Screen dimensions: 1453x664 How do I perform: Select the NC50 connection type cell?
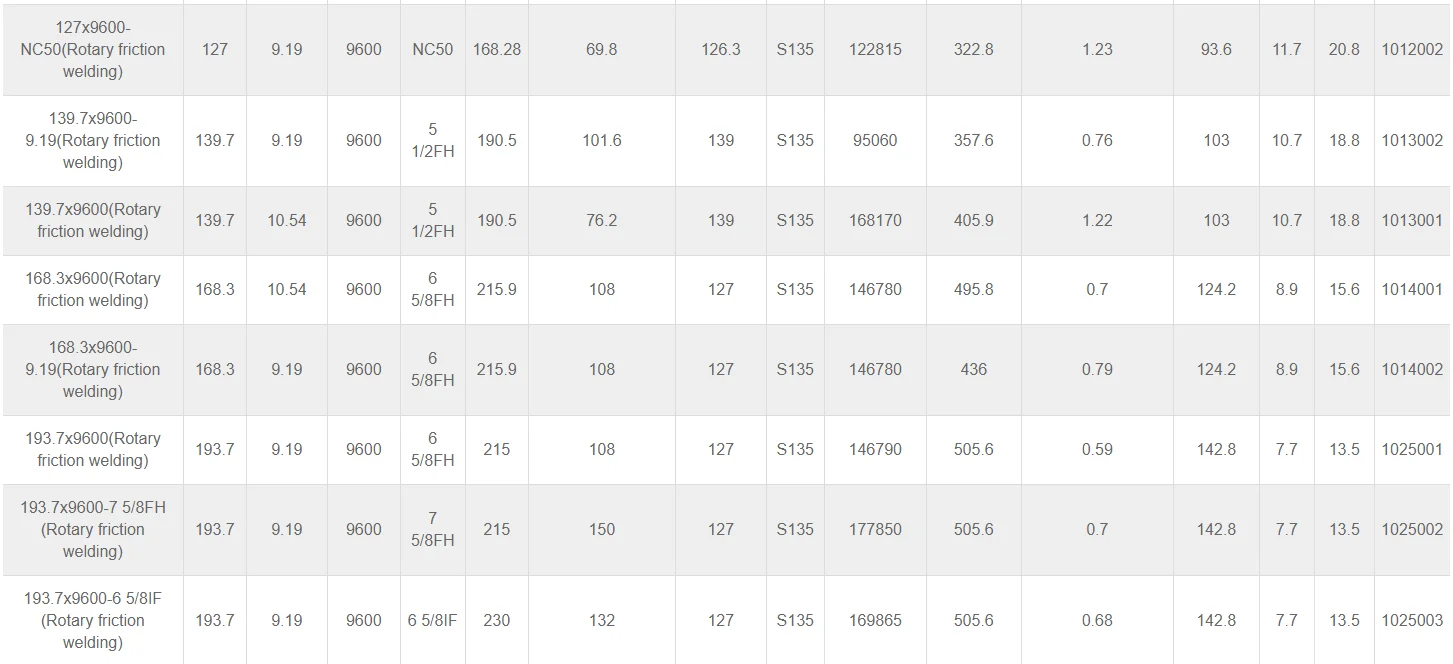(x=432, y=49)
